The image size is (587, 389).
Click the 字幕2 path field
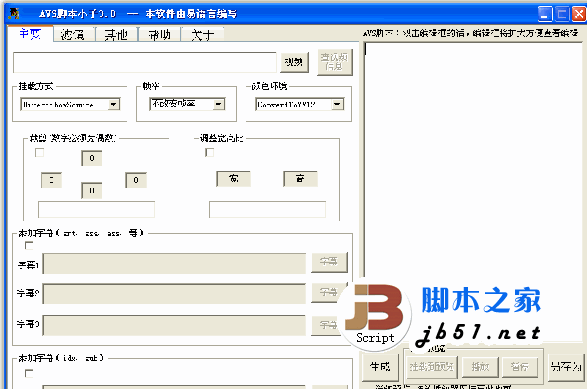click(174, 294)
